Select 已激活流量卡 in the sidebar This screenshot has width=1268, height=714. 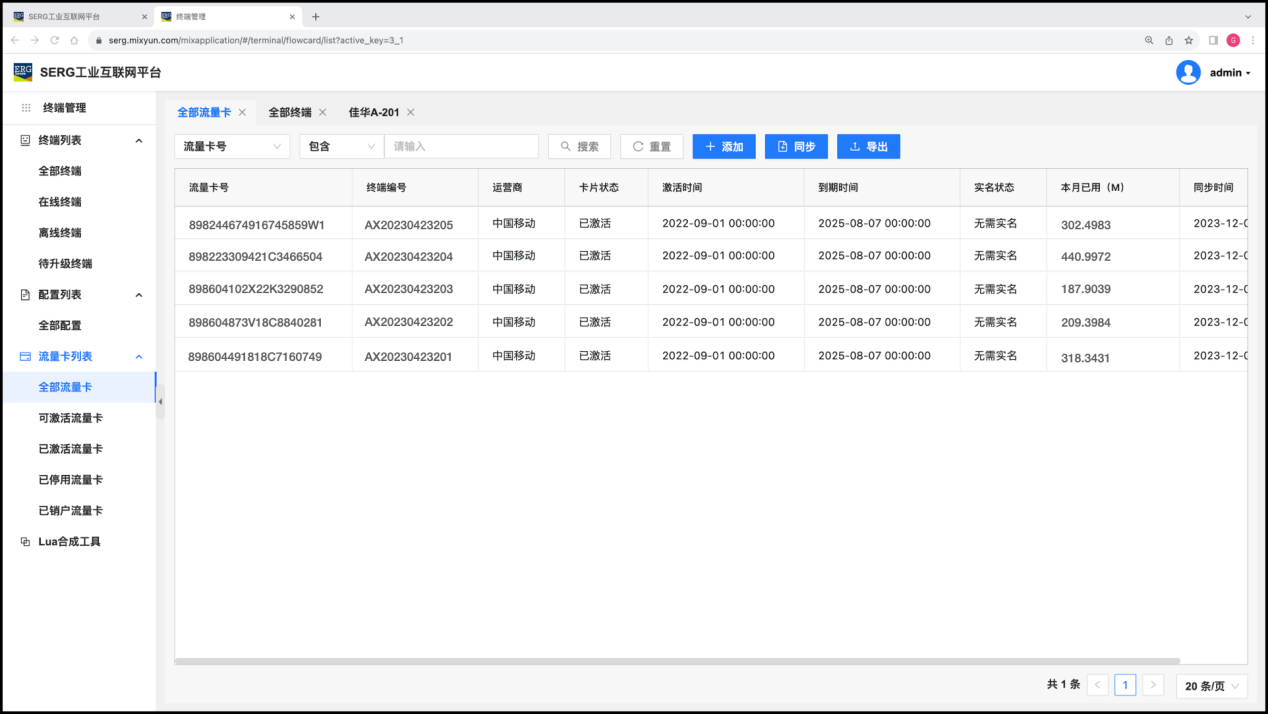pos(70,449)
